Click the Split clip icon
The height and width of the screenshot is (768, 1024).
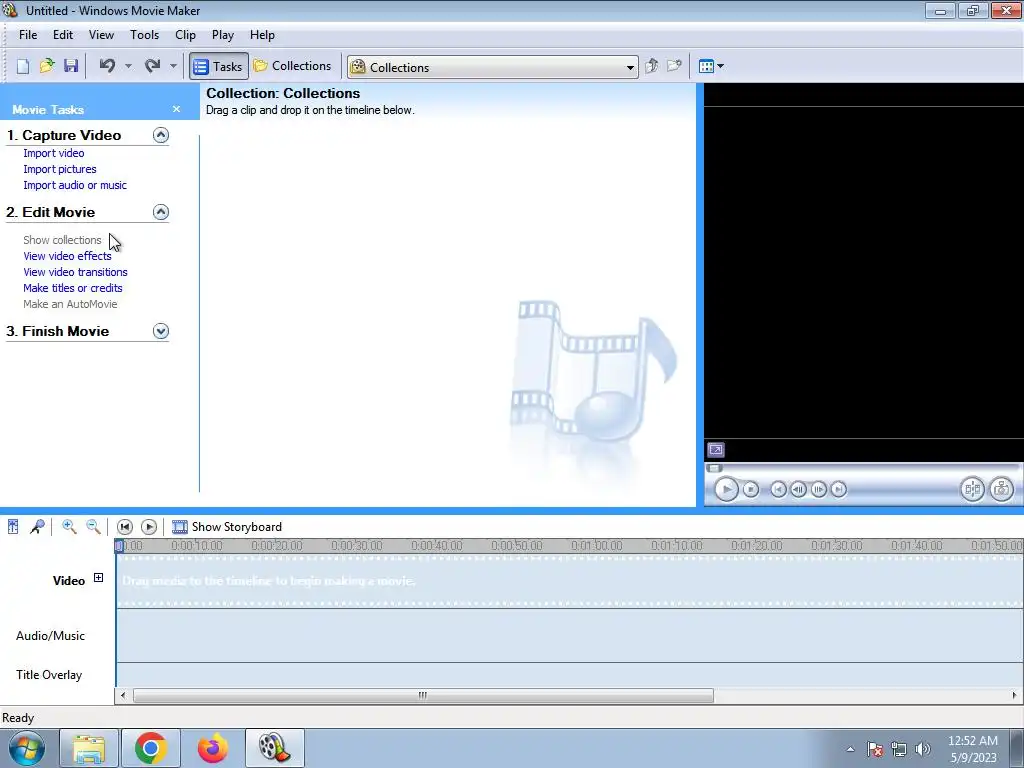(x=972, y=489)
